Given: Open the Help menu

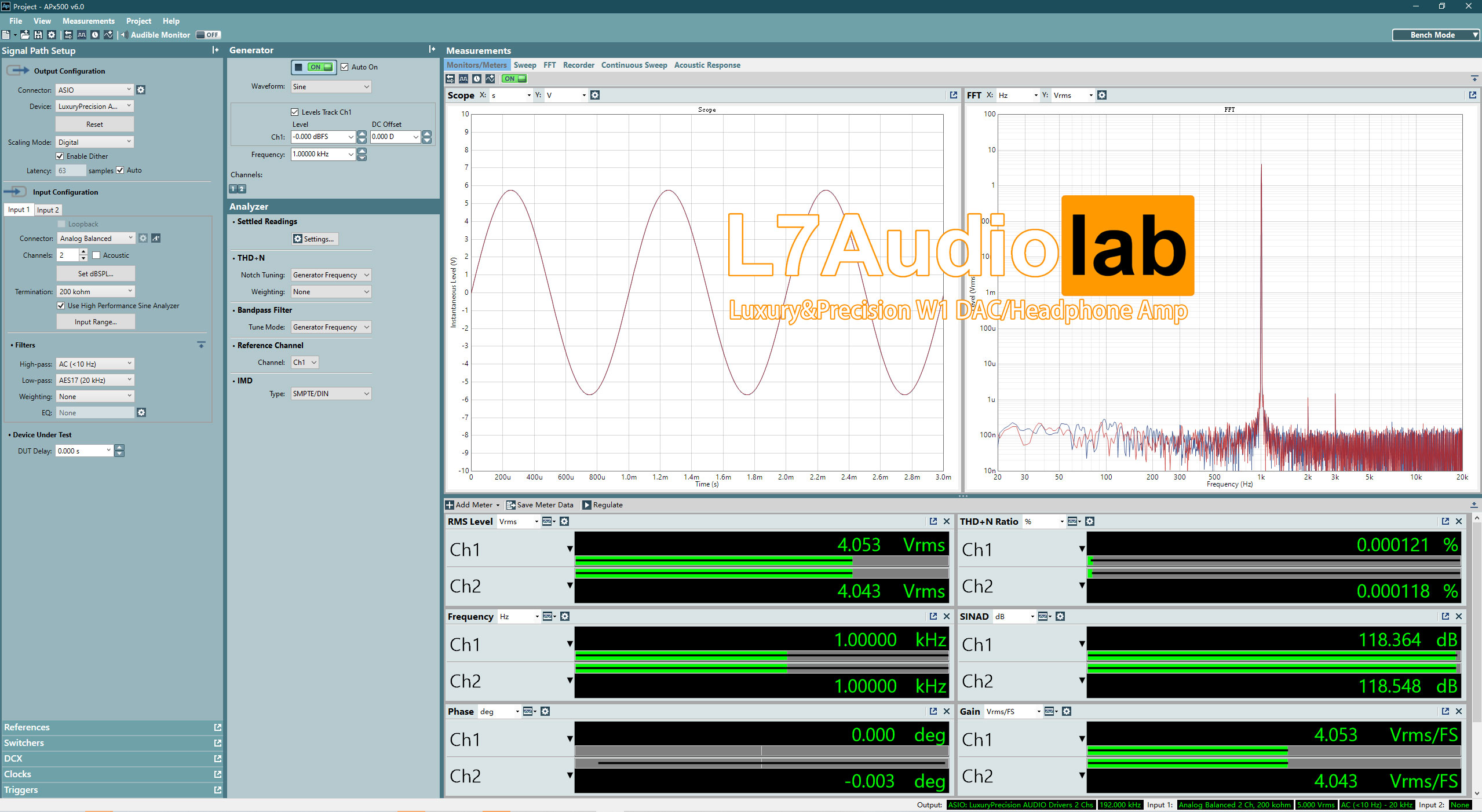Looking at the screenshot, I should coord(171,21).
